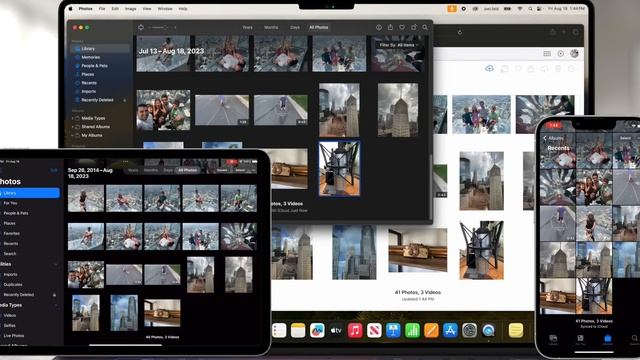Open Freeform from the Dock

pos(317,330)
